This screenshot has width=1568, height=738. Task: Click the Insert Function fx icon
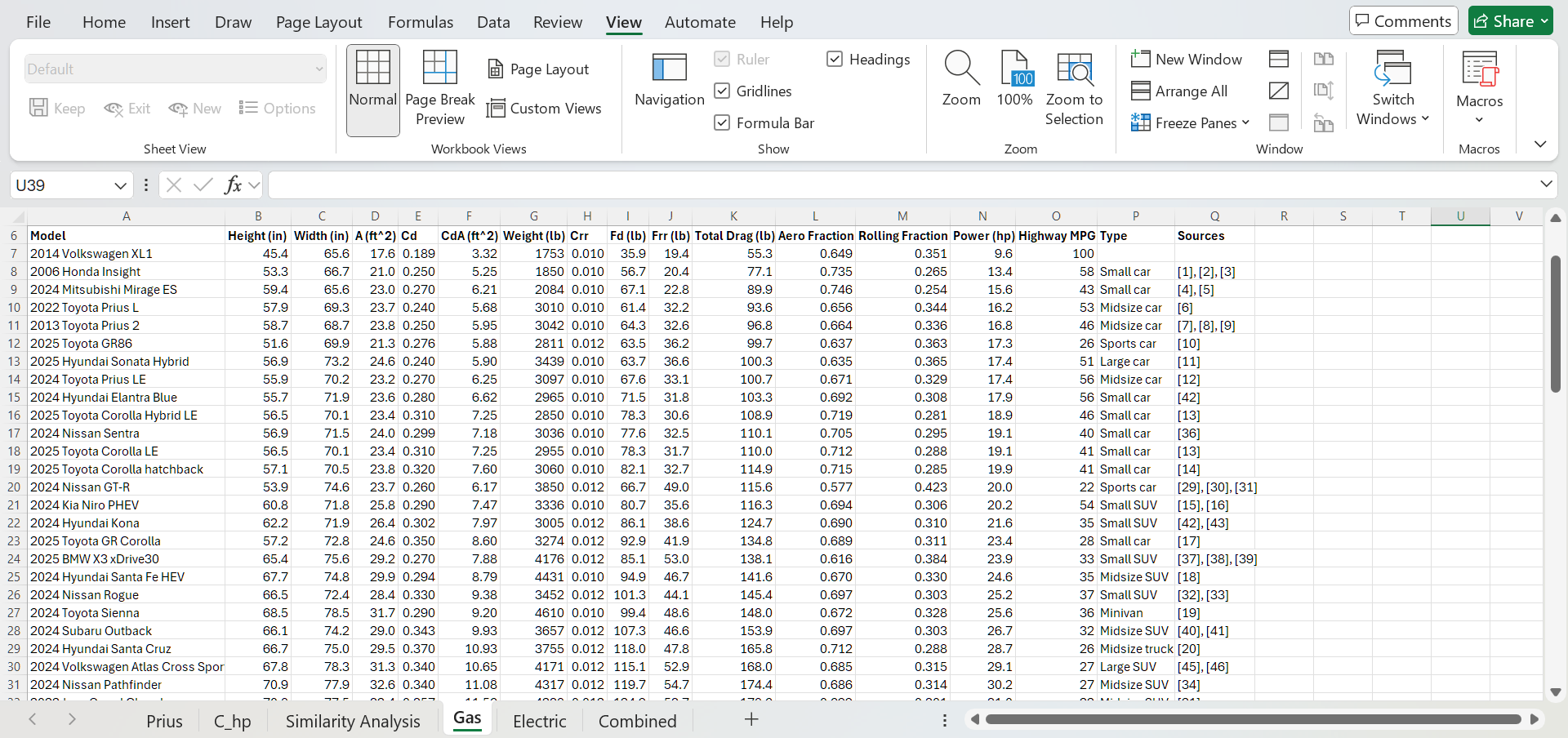[233, 185]
